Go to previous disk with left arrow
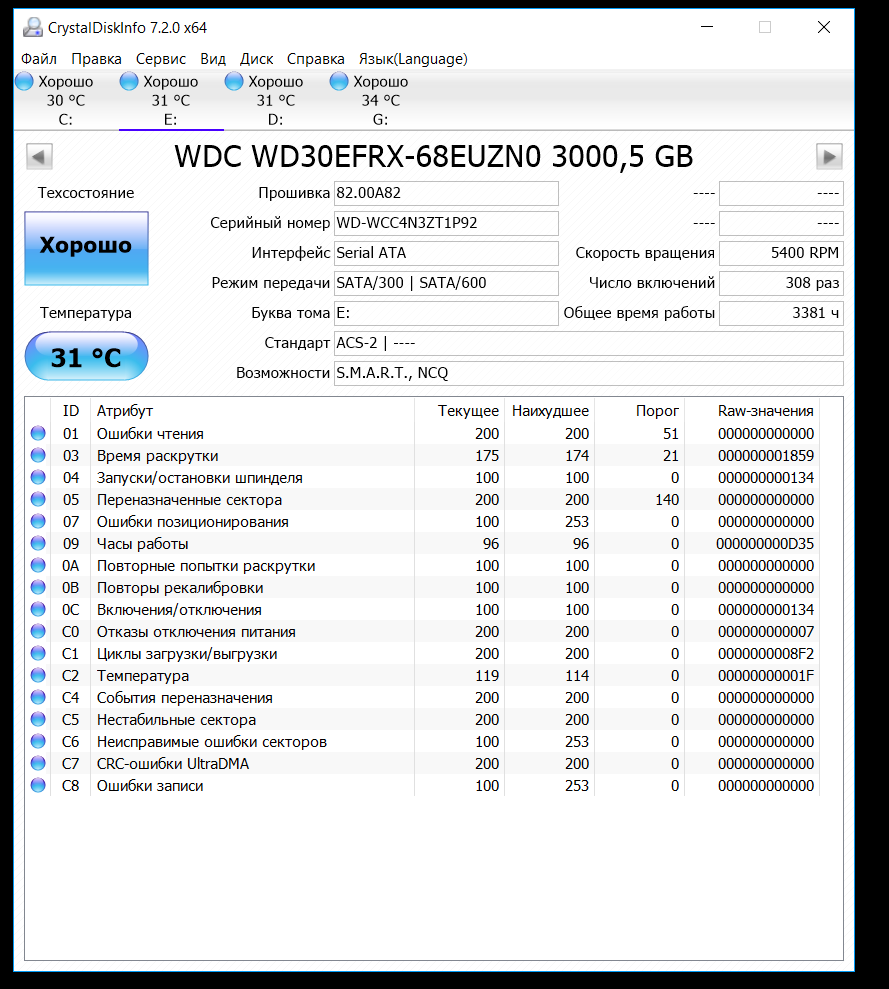 (39, 156)
